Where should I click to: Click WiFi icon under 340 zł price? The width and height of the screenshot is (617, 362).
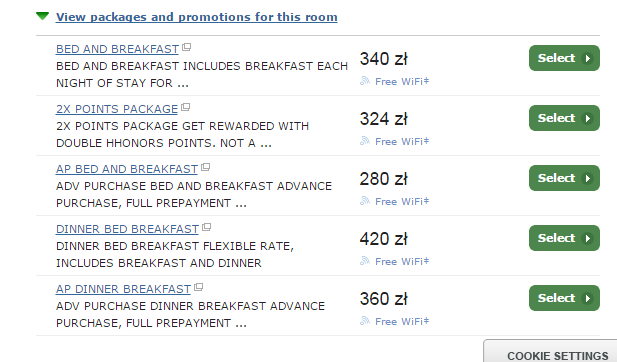pyautogui.click(x=365, y=81)
